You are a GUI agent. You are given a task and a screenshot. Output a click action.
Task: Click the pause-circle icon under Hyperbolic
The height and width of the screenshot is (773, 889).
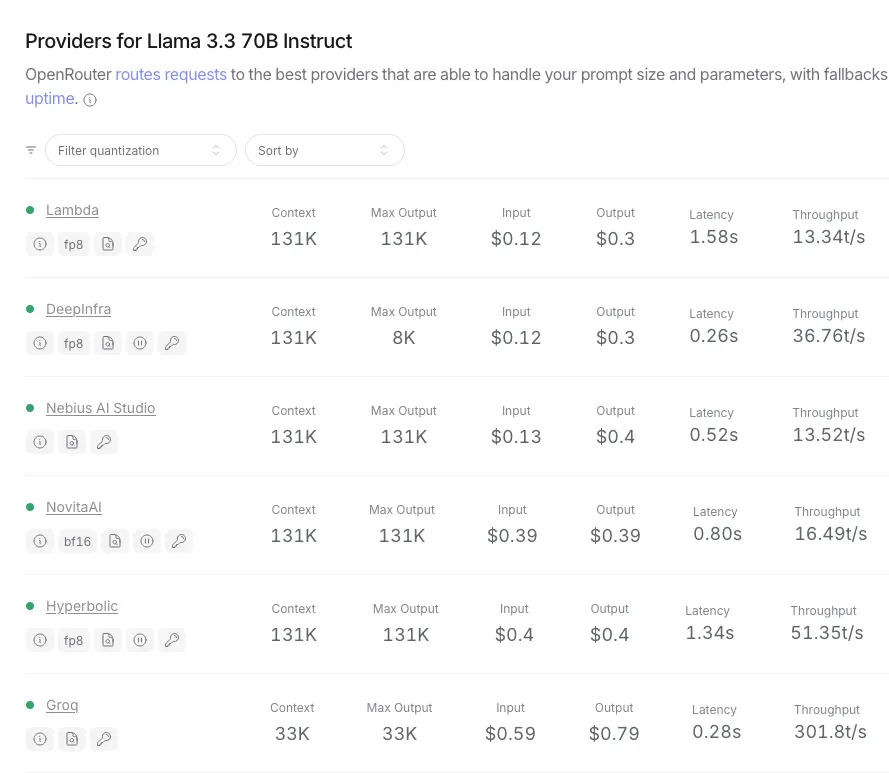point(140,640)
